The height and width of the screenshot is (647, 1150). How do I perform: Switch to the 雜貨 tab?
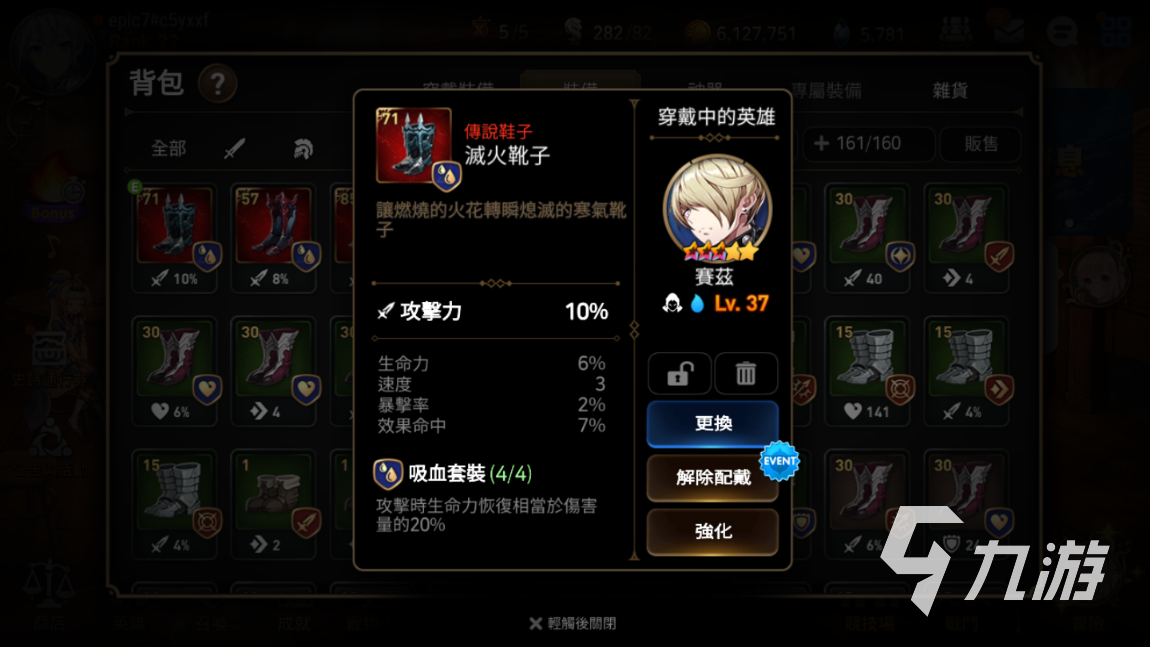tap(950, 90)
